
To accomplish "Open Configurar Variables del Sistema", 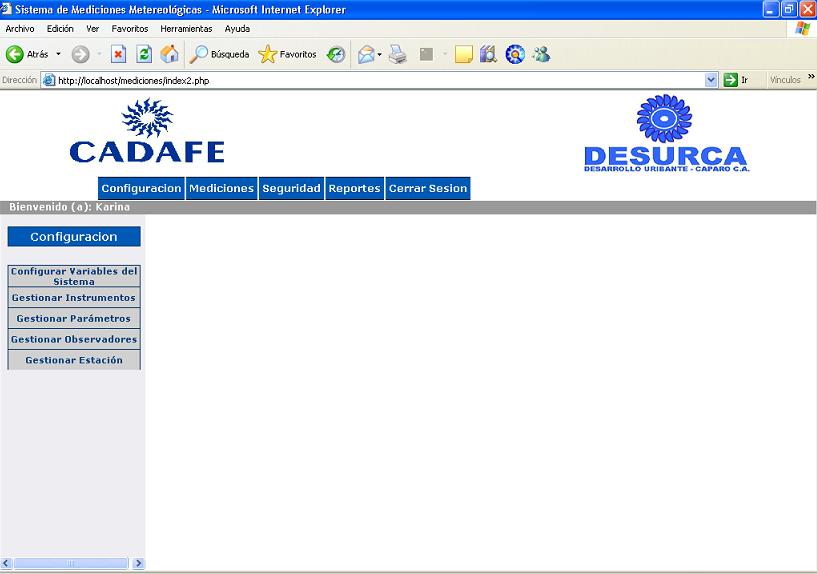I will point(74,276).
